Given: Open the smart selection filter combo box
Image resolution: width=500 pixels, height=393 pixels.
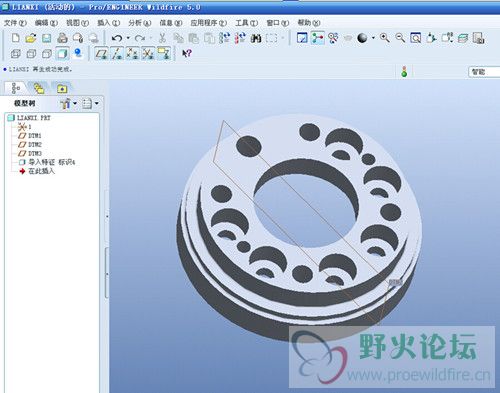Looking at the screenshot, I should [x=484, y=72].
